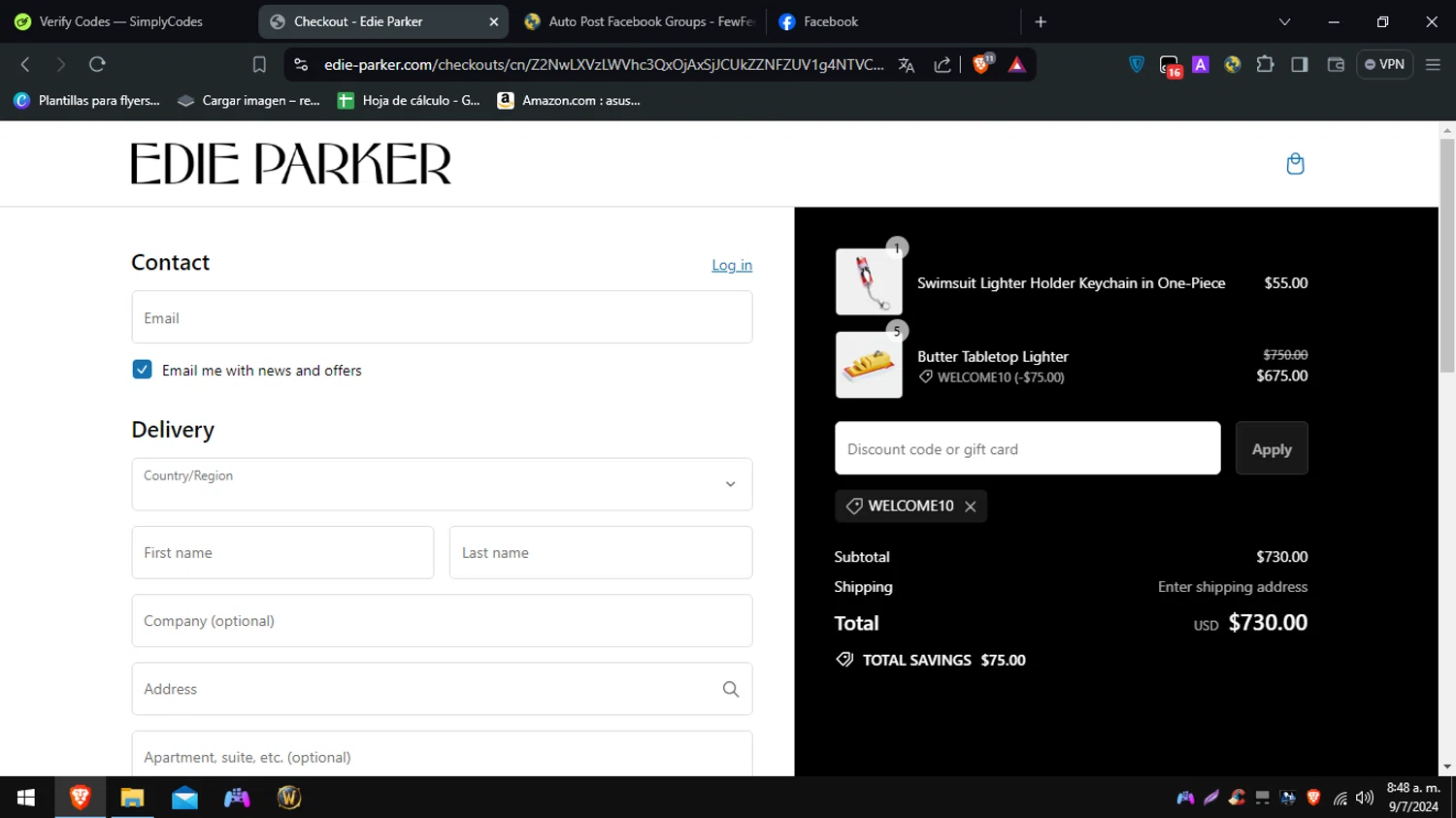Open the Amazon.com asus bookmark
1456x818 pixels.
click(569, 100)
